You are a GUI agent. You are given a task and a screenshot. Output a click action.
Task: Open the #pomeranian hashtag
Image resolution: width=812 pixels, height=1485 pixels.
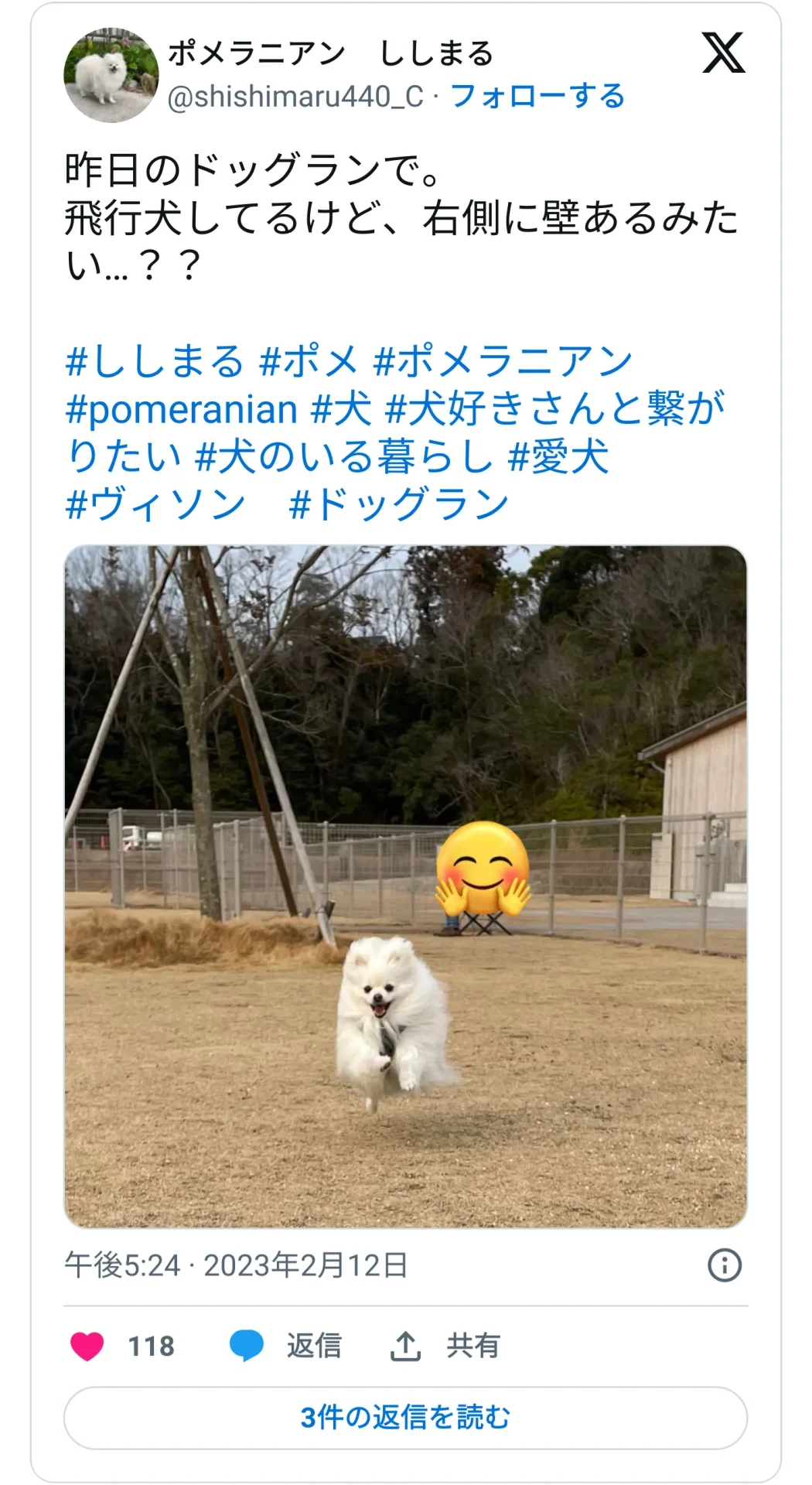[182, 409]
